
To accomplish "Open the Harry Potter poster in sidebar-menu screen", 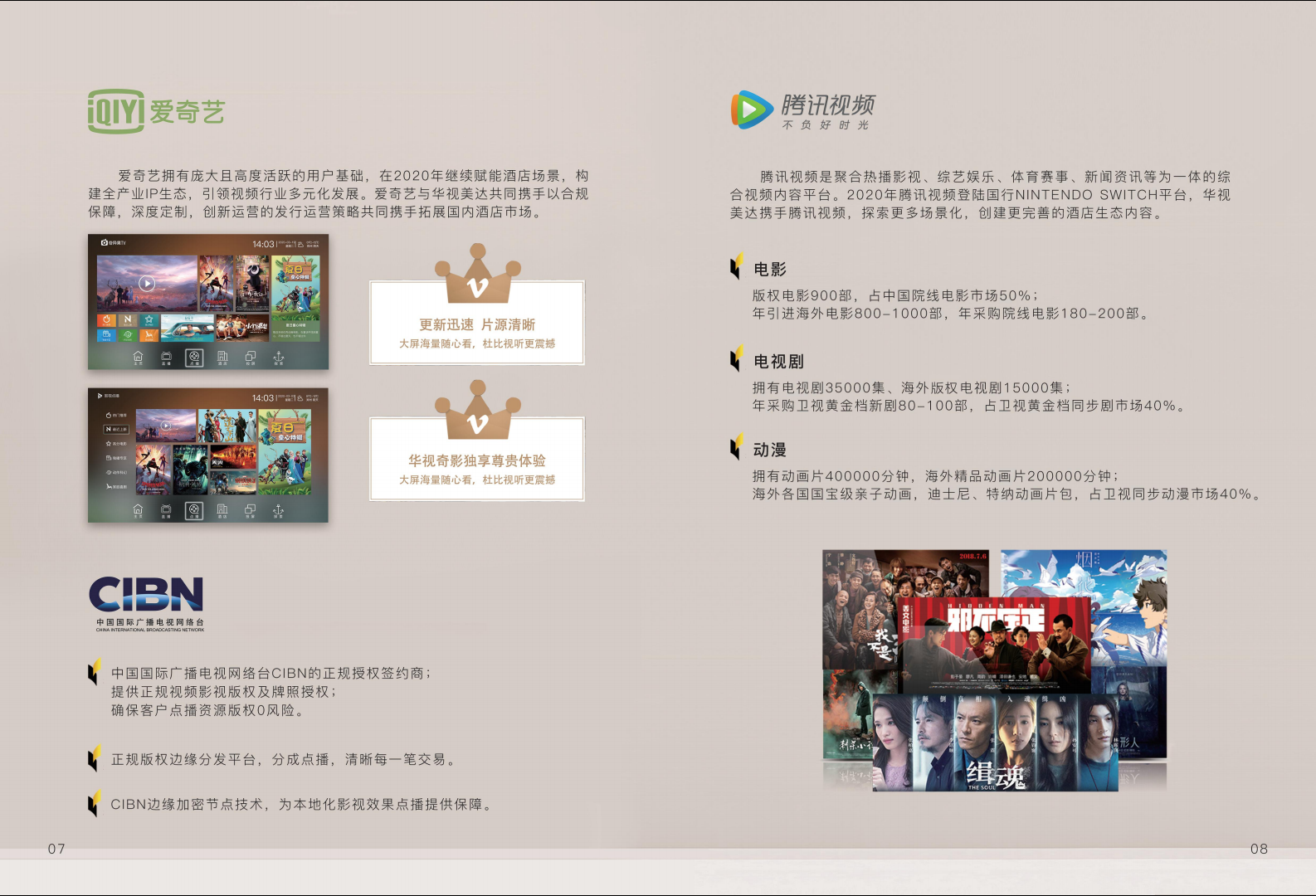I will point(190,471).
